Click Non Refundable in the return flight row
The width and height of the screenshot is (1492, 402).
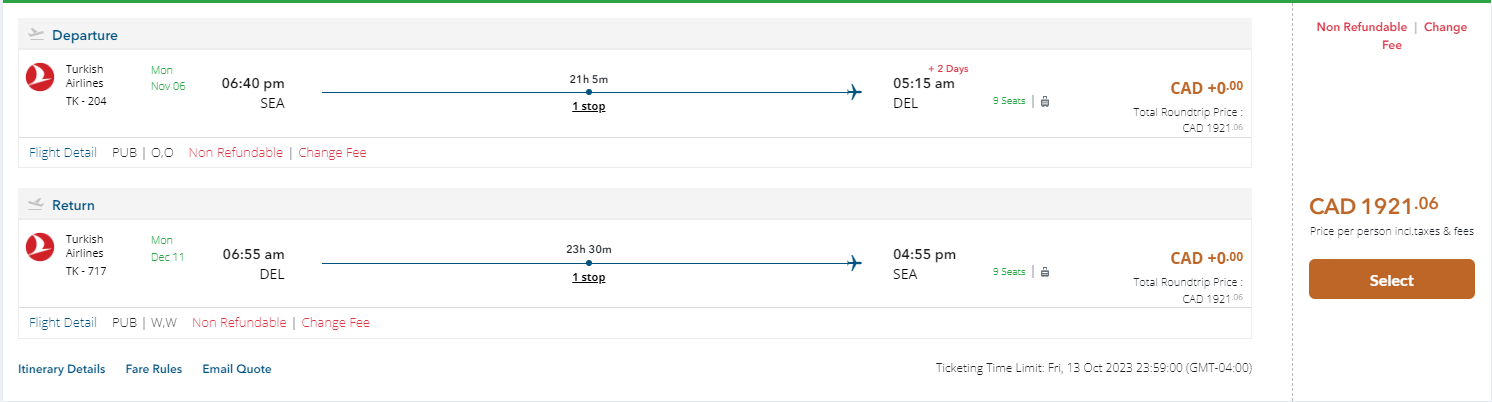pyautogui.click(x=238, y=323)
